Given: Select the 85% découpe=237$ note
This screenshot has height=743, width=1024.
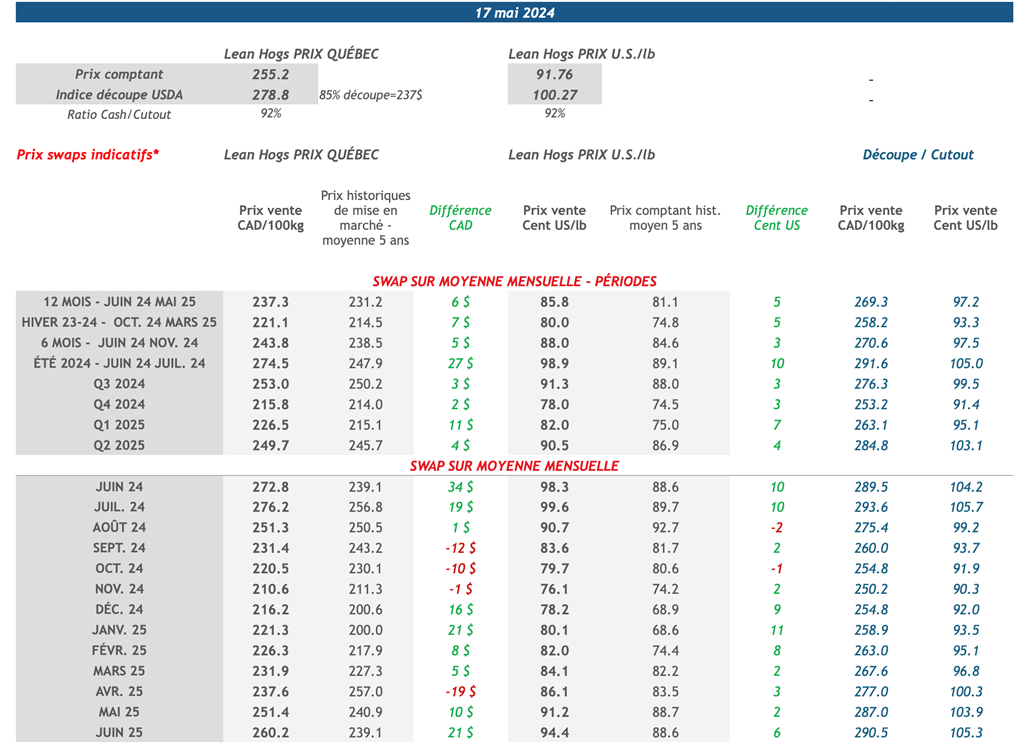Looking at the screenshot, I should [x=370, y=95].
